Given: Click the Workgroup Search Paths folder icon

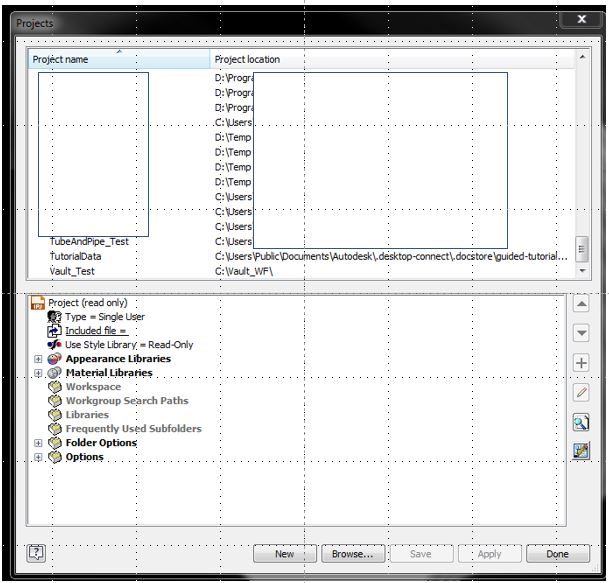Looking at the screenshot, I should pyautogui.click(x=55, y=400).
